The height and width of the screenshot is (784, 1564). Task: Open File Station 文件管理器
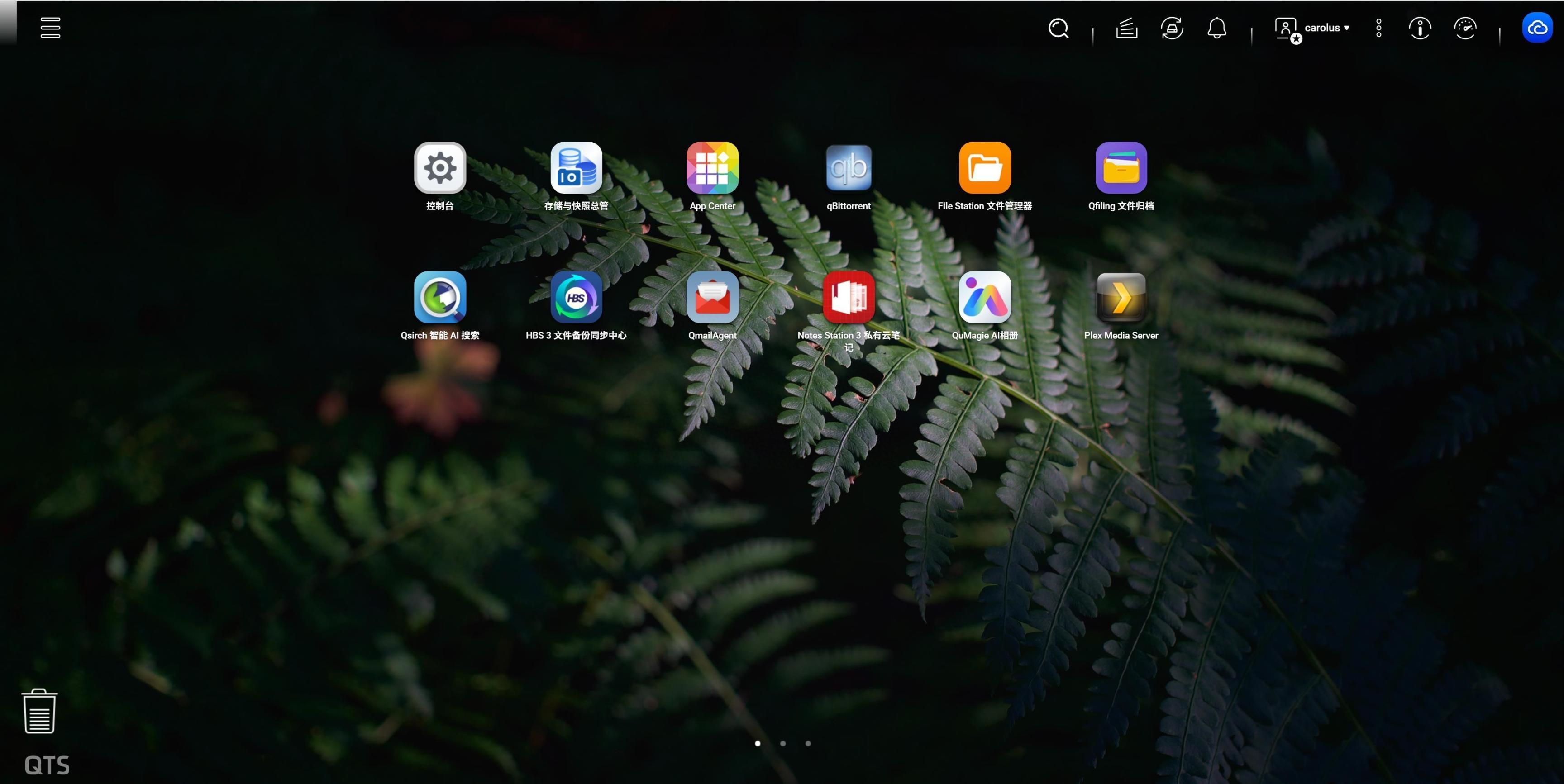[x=984, y=167]
